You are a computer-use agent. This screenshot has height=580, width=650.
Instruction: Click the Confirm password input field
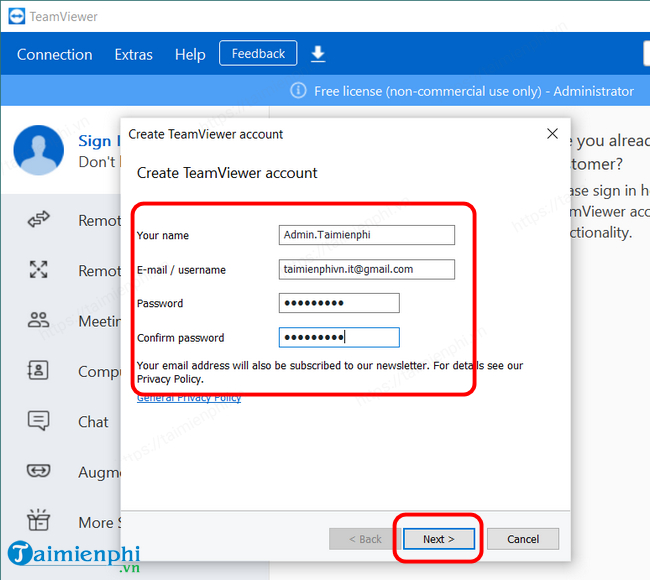pyautogui.click(x=339, y=337)
